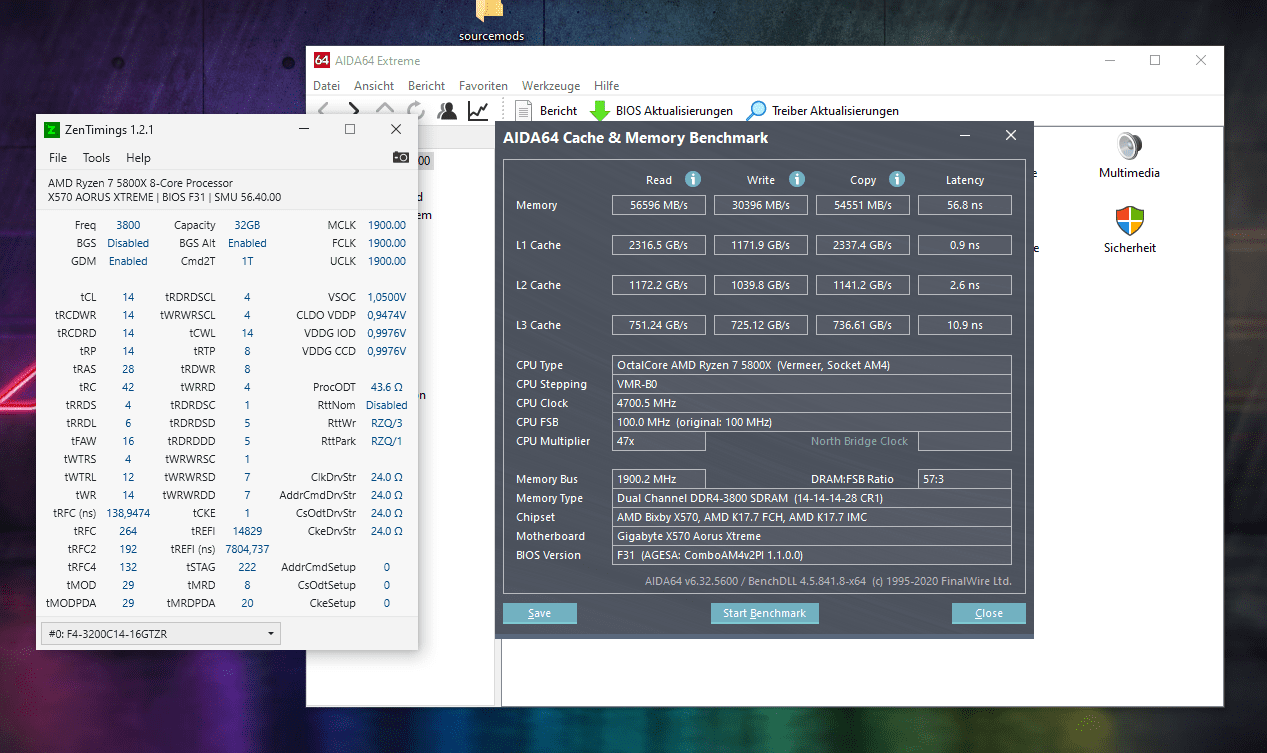Click the Close button in benchmark dialog
The width and height of the screenshot is (1267, 753).
[x=989, y=613]
